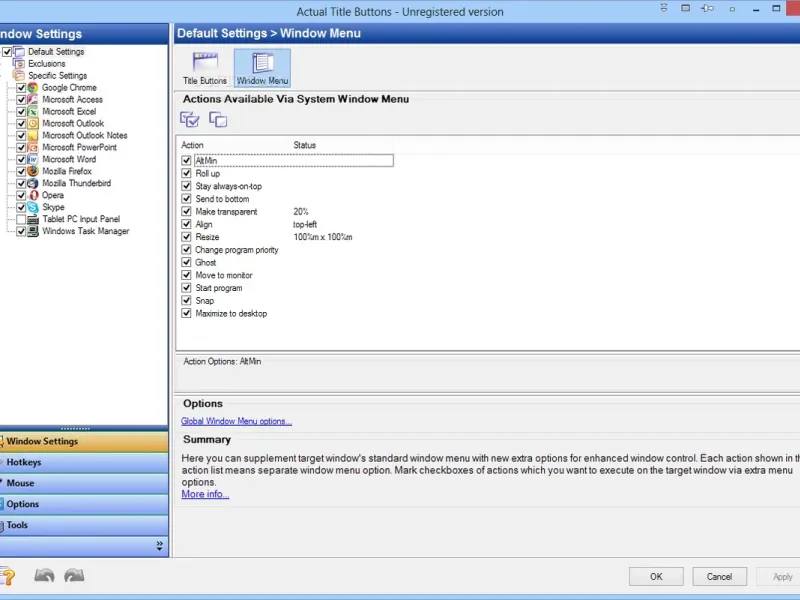The width and height of the screenshot is (800, 600).
Task: Uncheck the Roll up action
Action: [x=187, y=173]
